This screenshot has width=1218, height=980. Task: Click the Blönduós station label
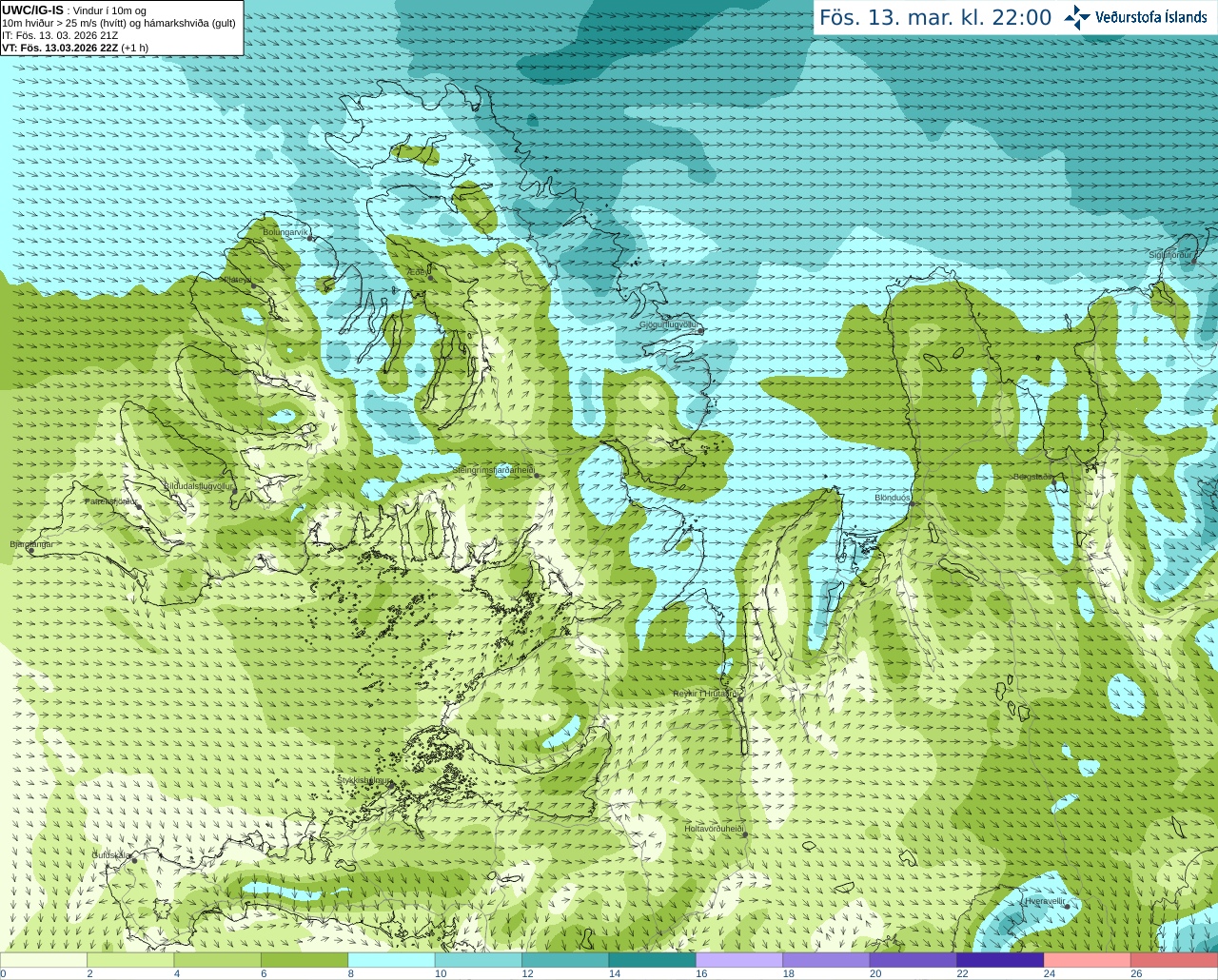coord(893,498)
